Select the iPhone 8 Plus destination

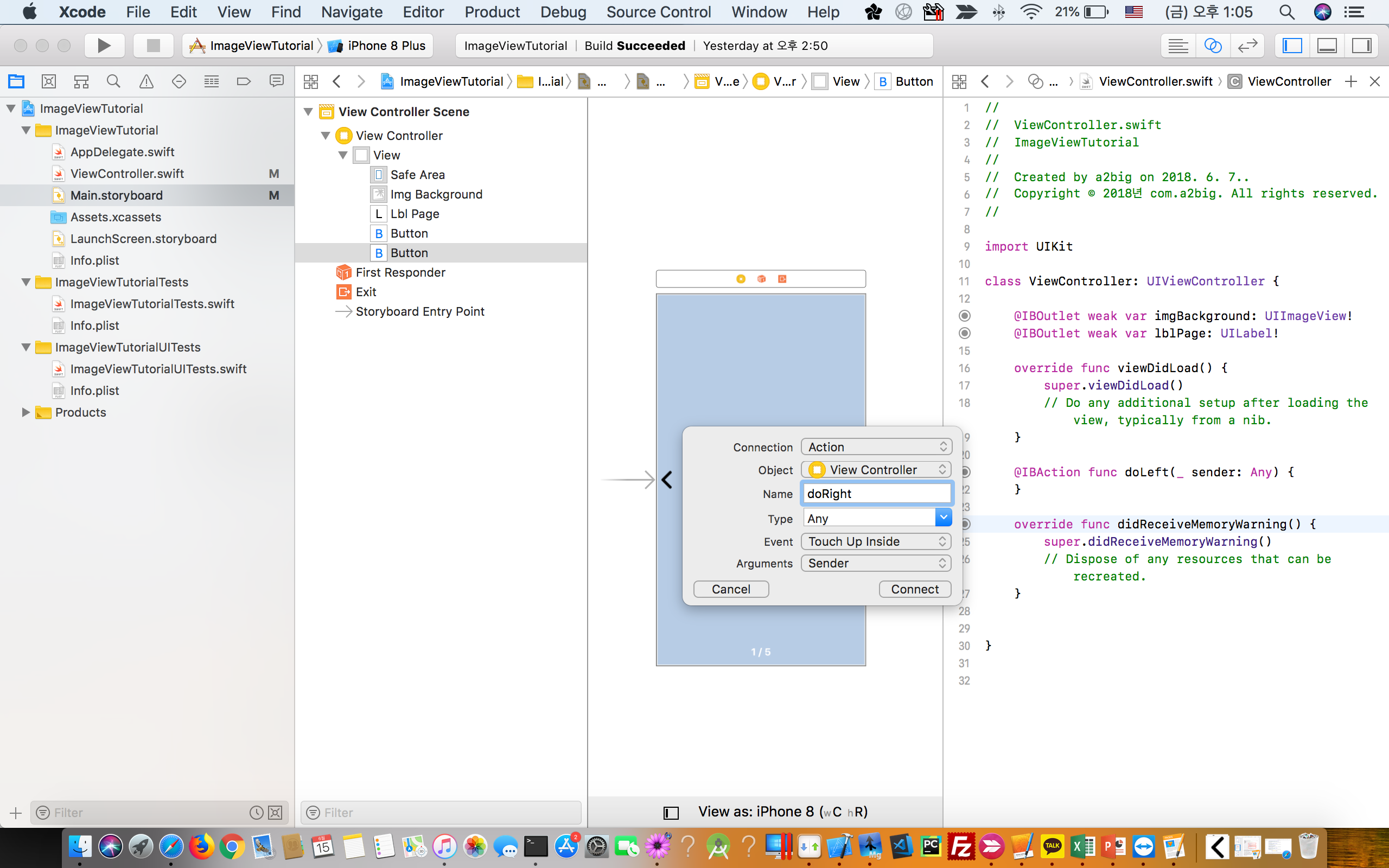tap(377, 46)
